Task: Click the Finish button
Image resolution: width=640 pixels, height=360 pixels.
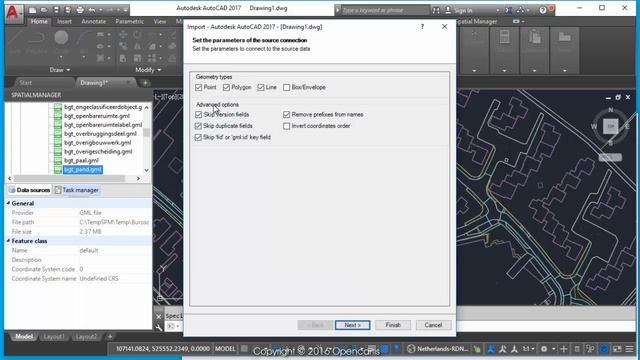Action: [x=393, y=325]
